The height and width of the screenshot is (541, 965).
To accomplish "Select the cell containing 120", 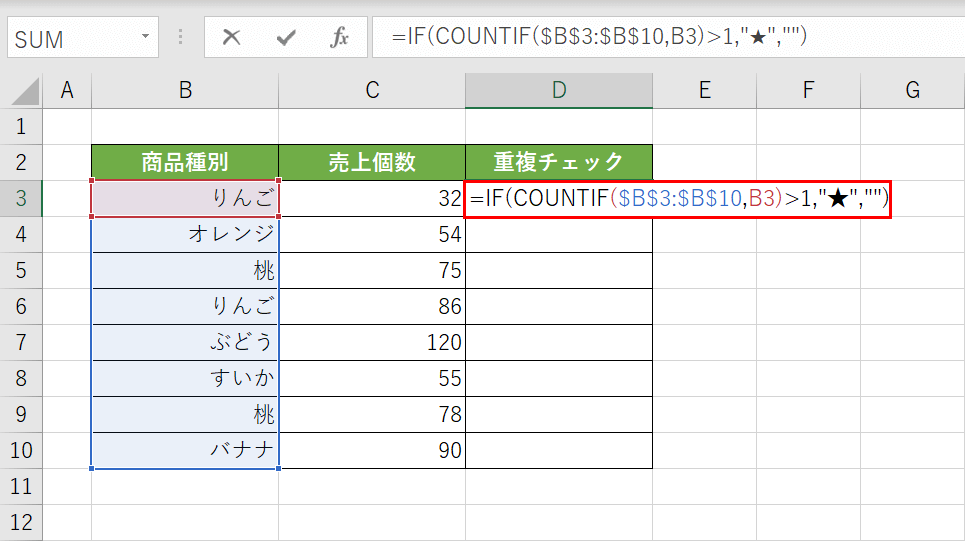I will coord(372,343).
